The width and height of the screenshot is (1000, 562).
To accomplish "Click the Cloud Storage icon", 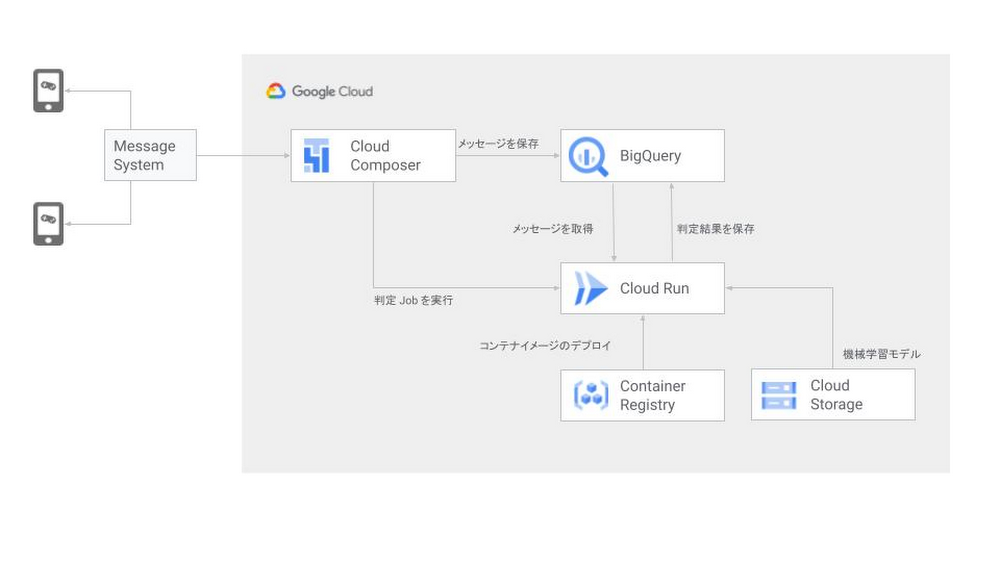I will pyautogui.click(x=779, y=396).
